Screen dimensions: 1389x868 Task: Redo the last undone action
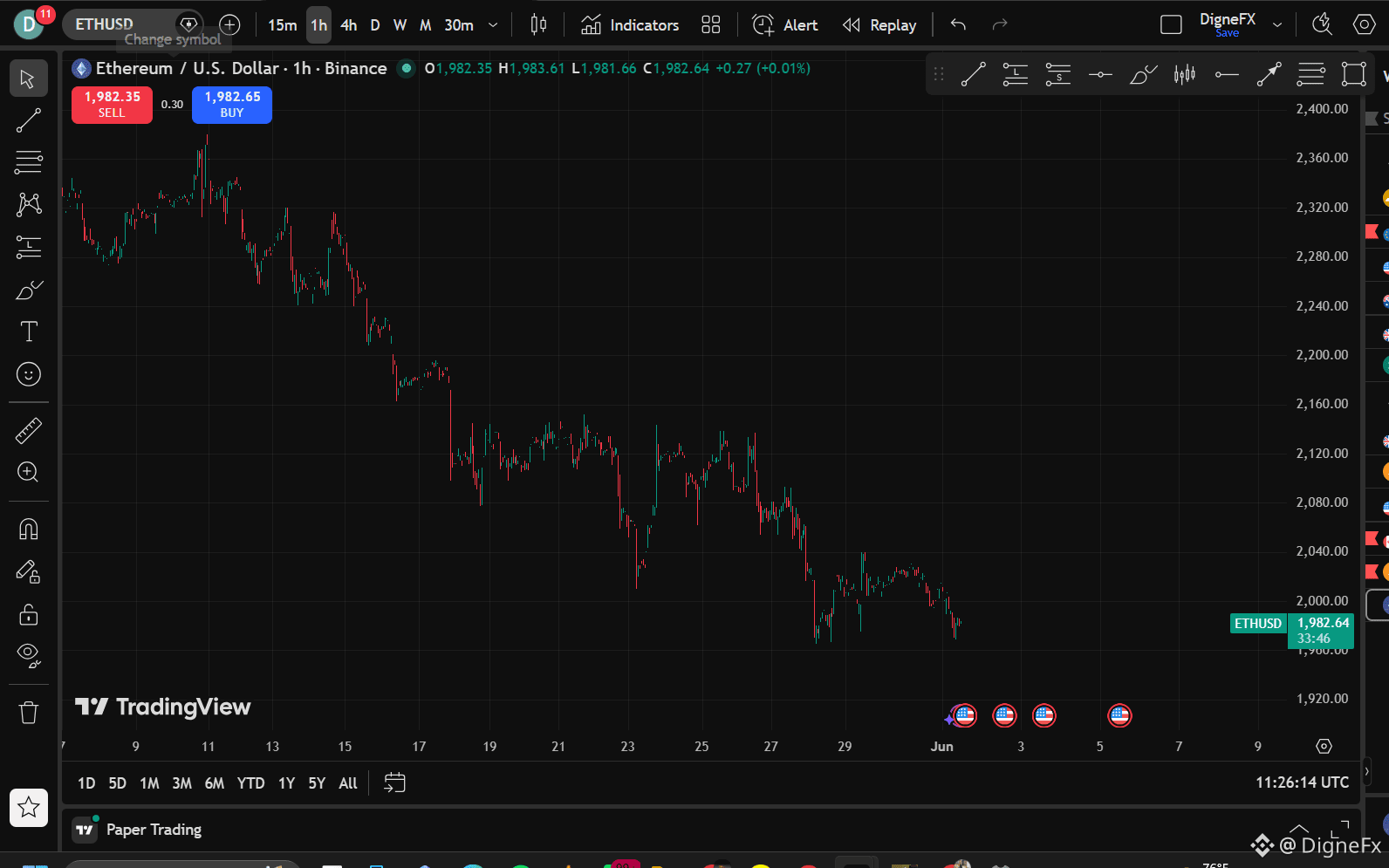(x=1000, y=24)
